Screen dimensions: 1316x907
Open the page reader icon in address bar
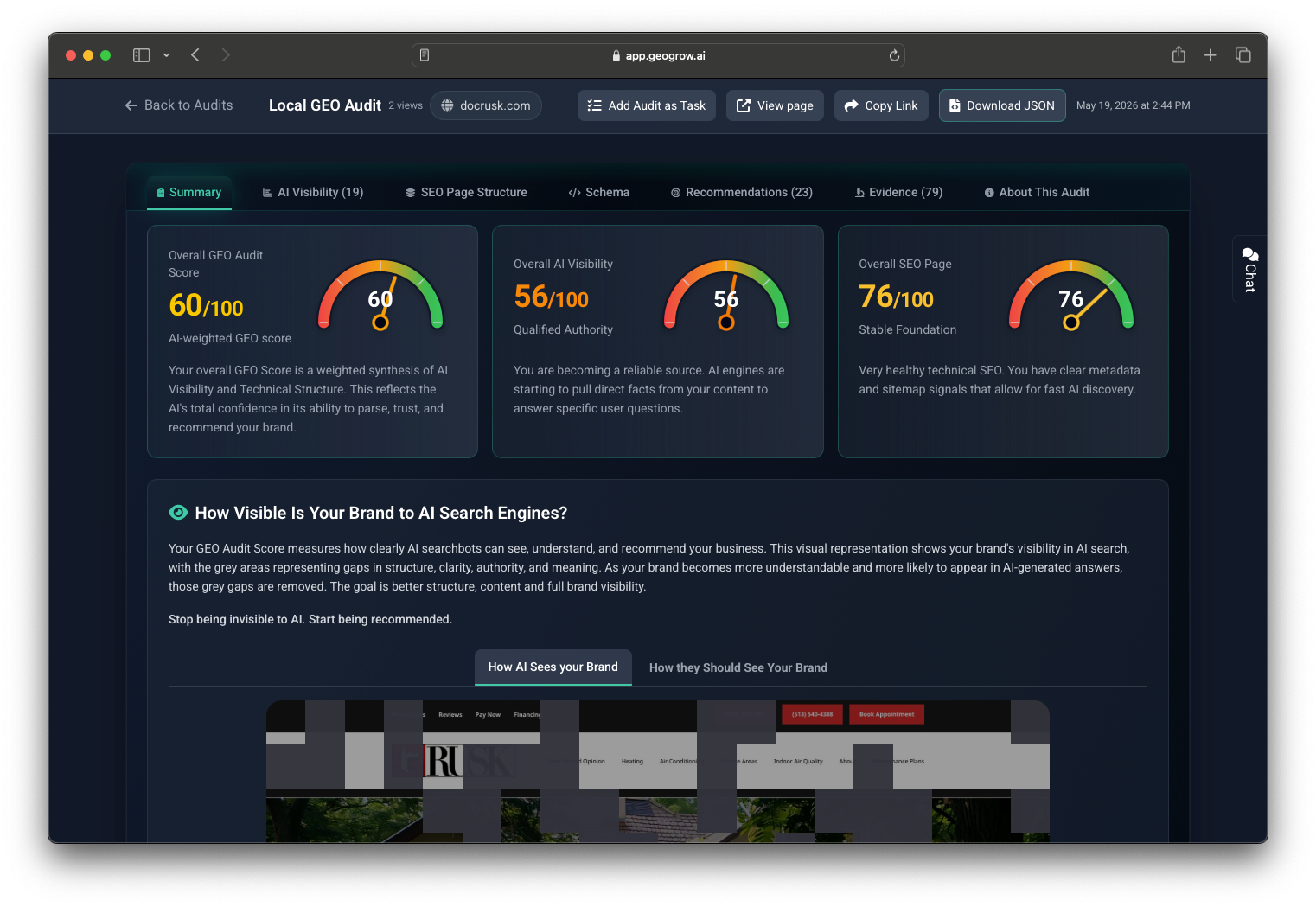(425, 55)
